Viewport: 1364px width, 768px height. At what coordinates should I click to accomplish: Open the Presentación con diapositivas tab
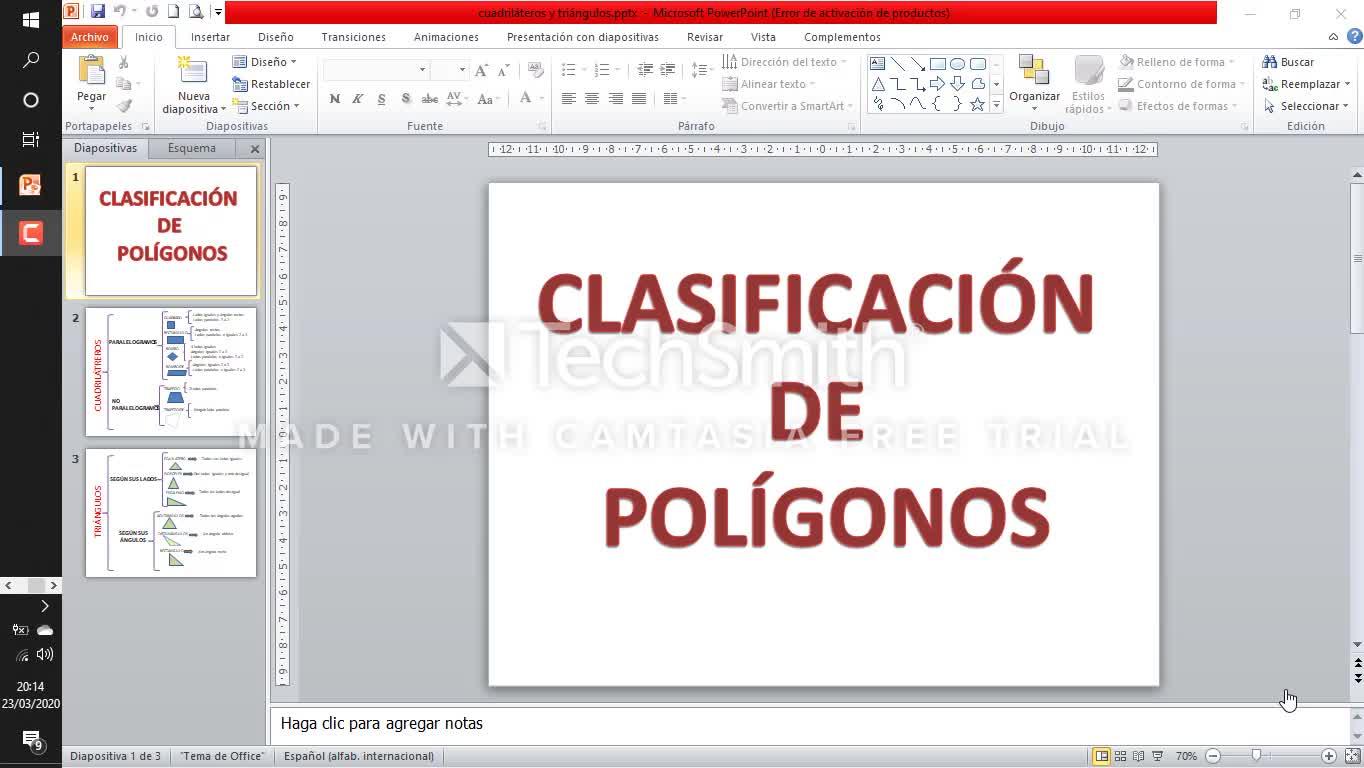click(583, 37)
